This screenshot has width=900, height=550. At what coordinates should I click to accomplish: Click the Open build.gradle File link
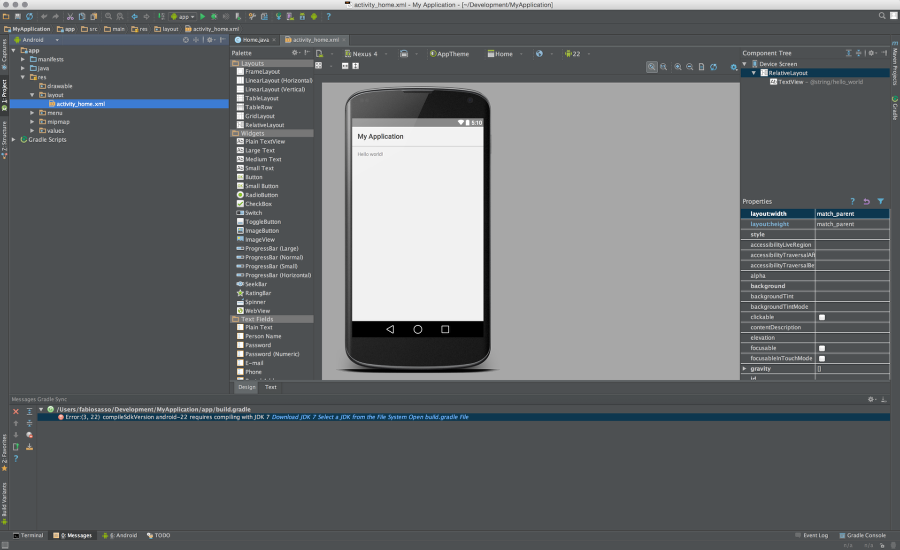439,417
